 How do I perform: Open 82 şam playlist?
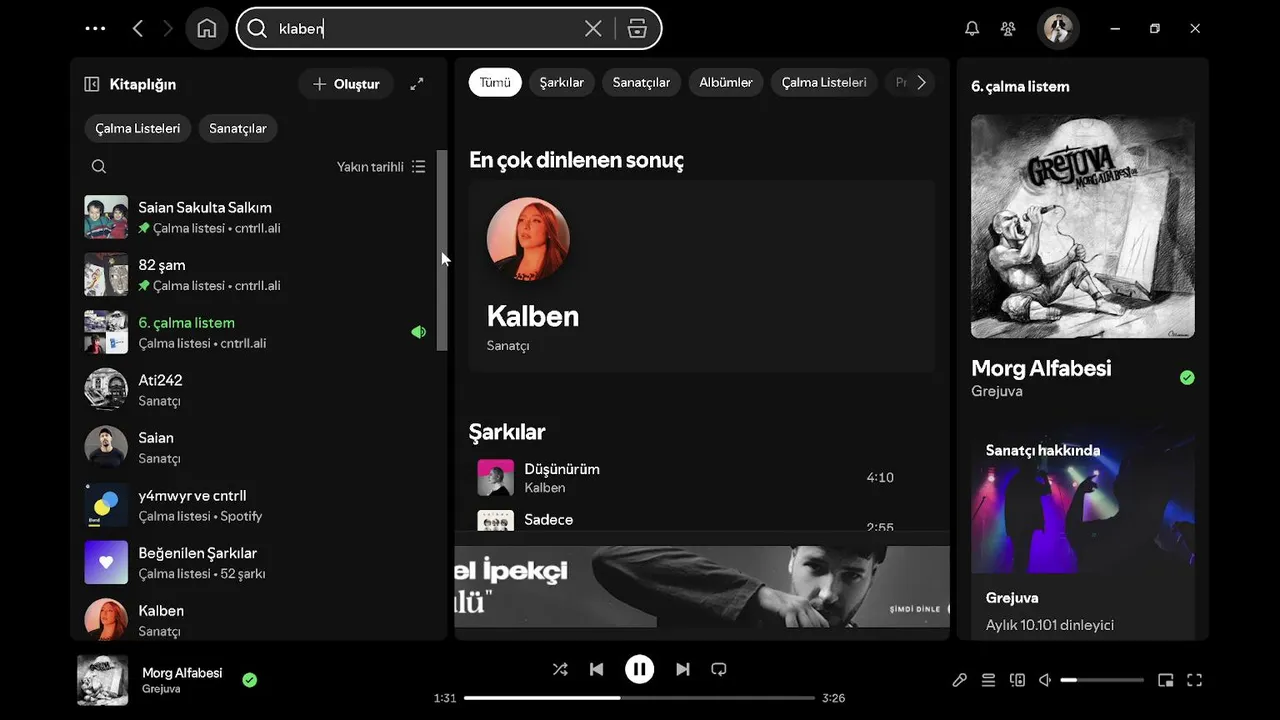click(256, 275)
